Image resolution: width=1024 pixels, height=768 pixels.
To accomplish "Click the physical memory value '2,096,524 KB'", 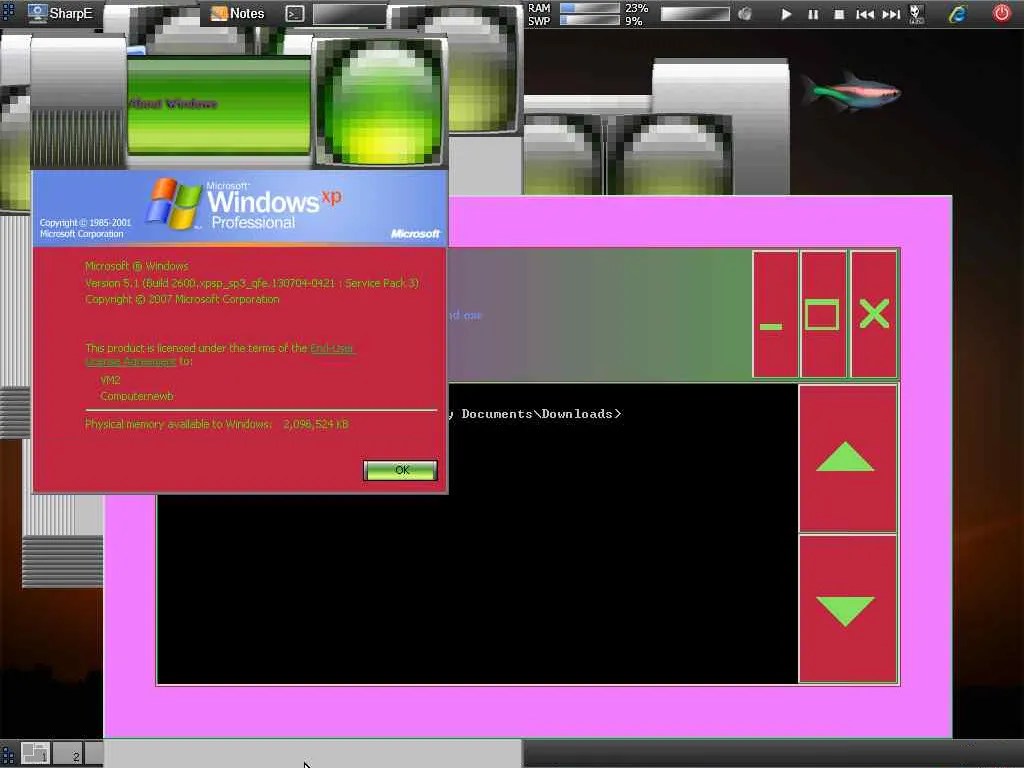I will tap(315, 424).
